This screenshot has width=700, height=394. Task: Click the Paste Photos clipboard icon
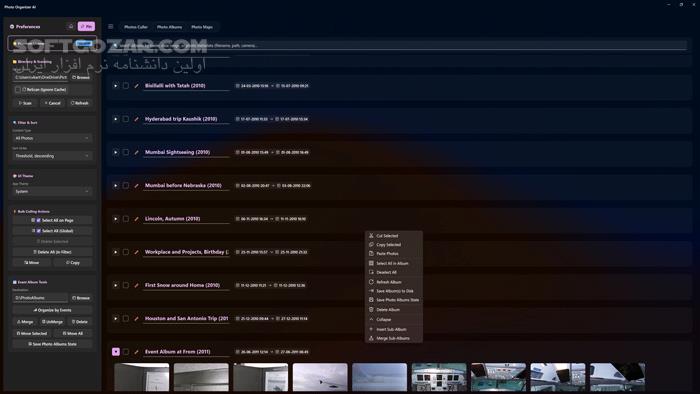point(371,253)
